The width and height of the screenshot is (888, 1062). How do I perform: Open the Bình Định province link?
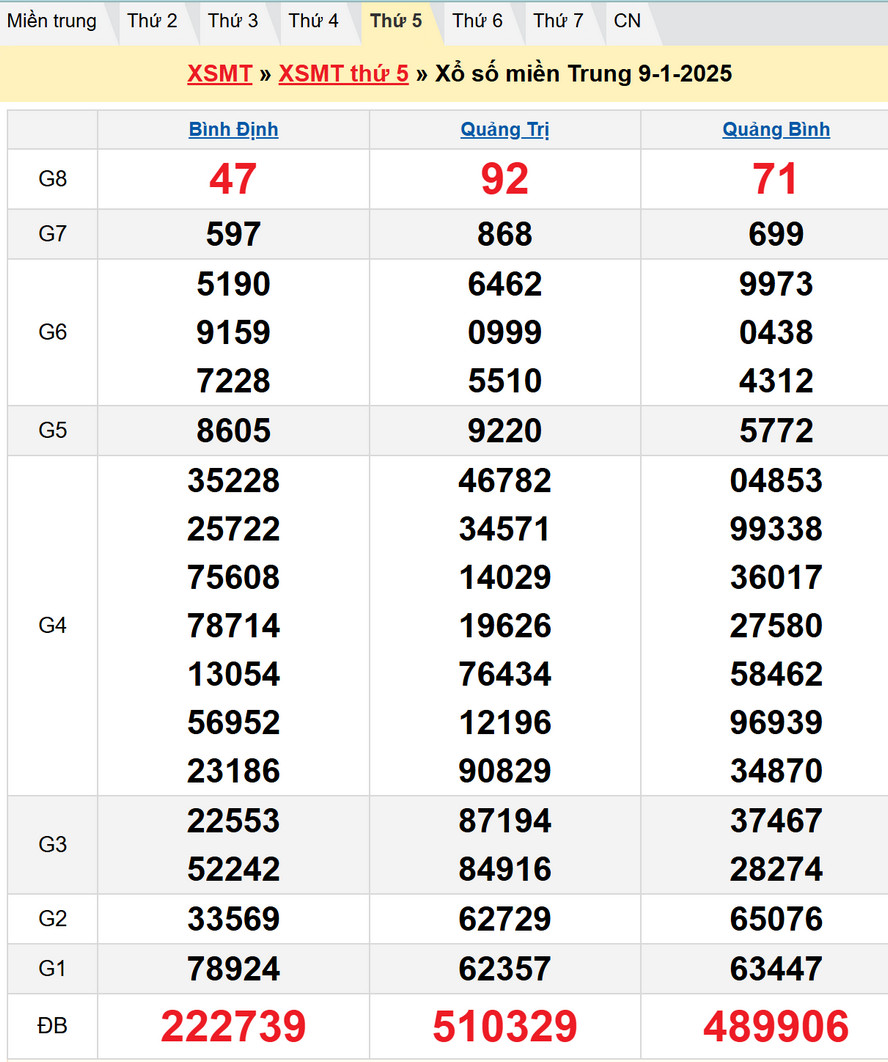tap(233, 130)
